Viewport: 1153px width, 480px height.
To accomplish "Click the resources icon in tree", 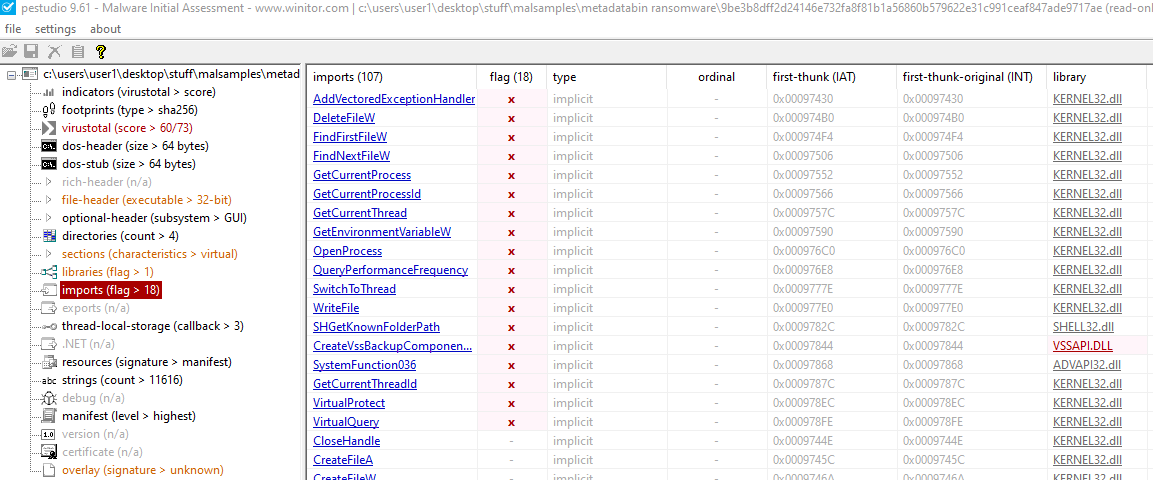I will pos(49,362).
